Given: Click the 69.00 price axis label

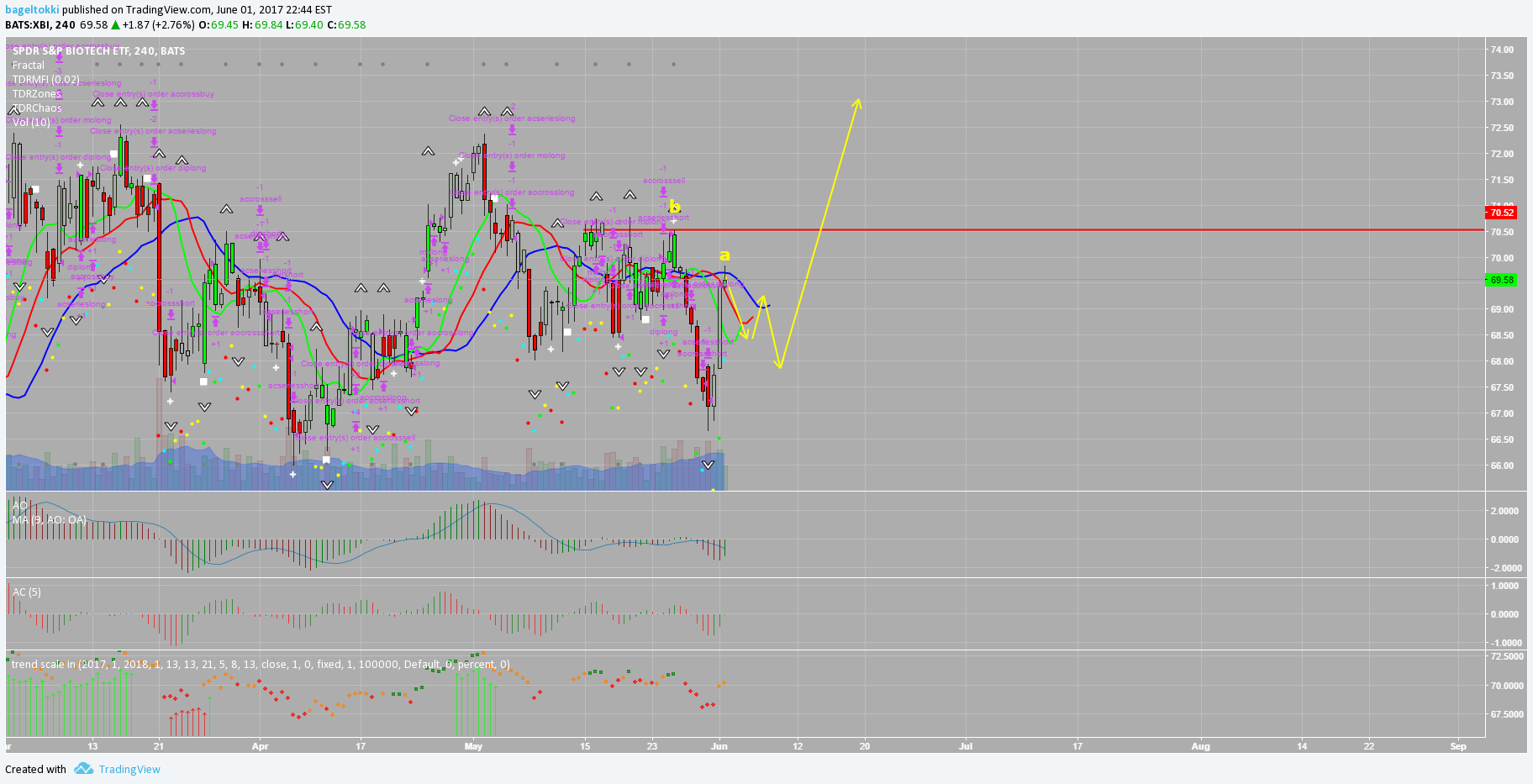Looking at the screenshot, I should [1502, 309].
